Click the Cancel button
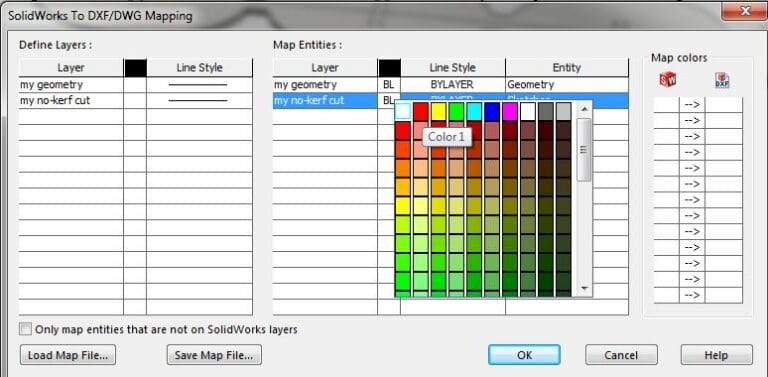768x377 pixels. click(x=621, y=355)
